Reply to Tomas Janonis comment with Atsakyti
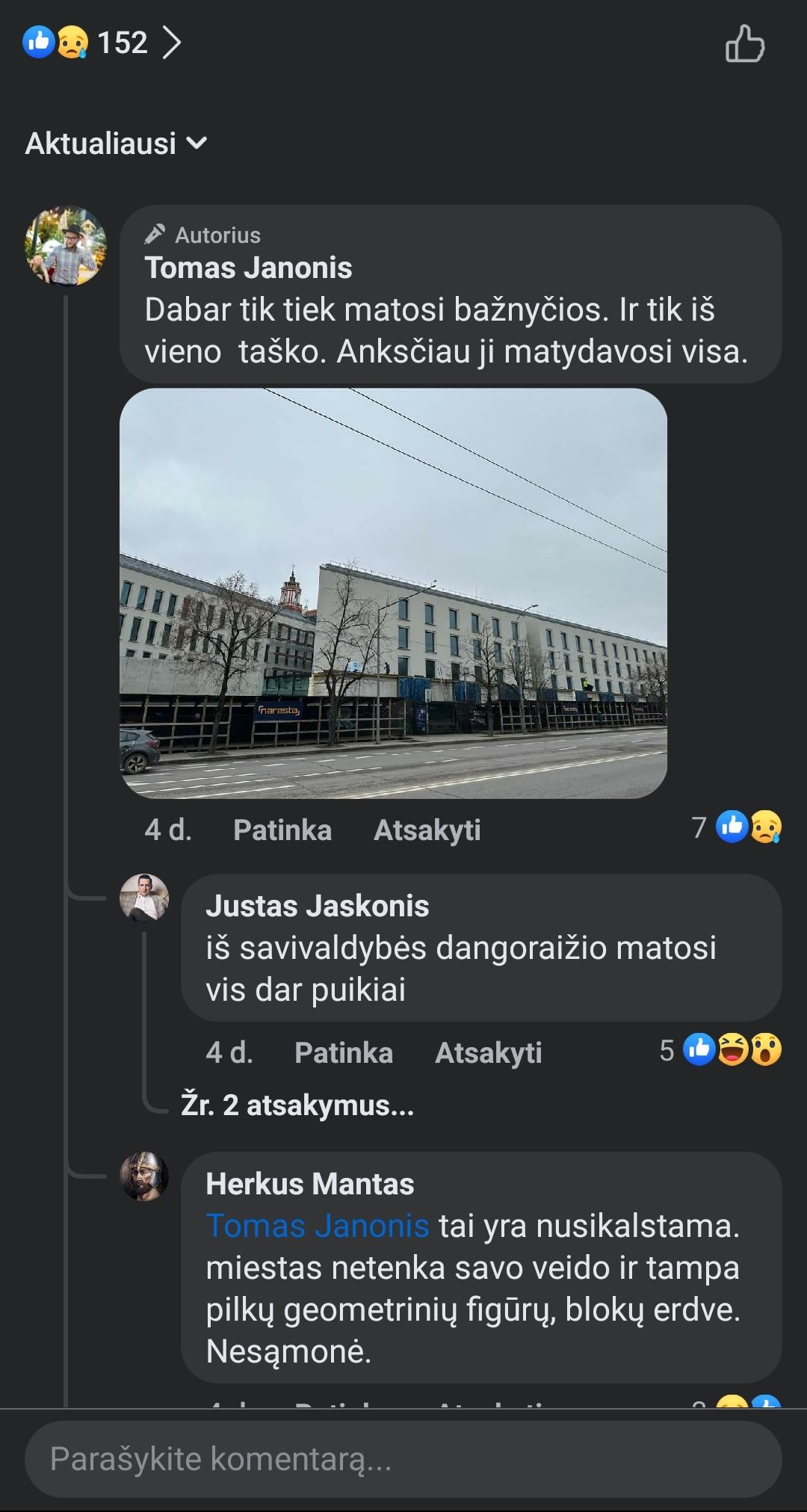 427,830
